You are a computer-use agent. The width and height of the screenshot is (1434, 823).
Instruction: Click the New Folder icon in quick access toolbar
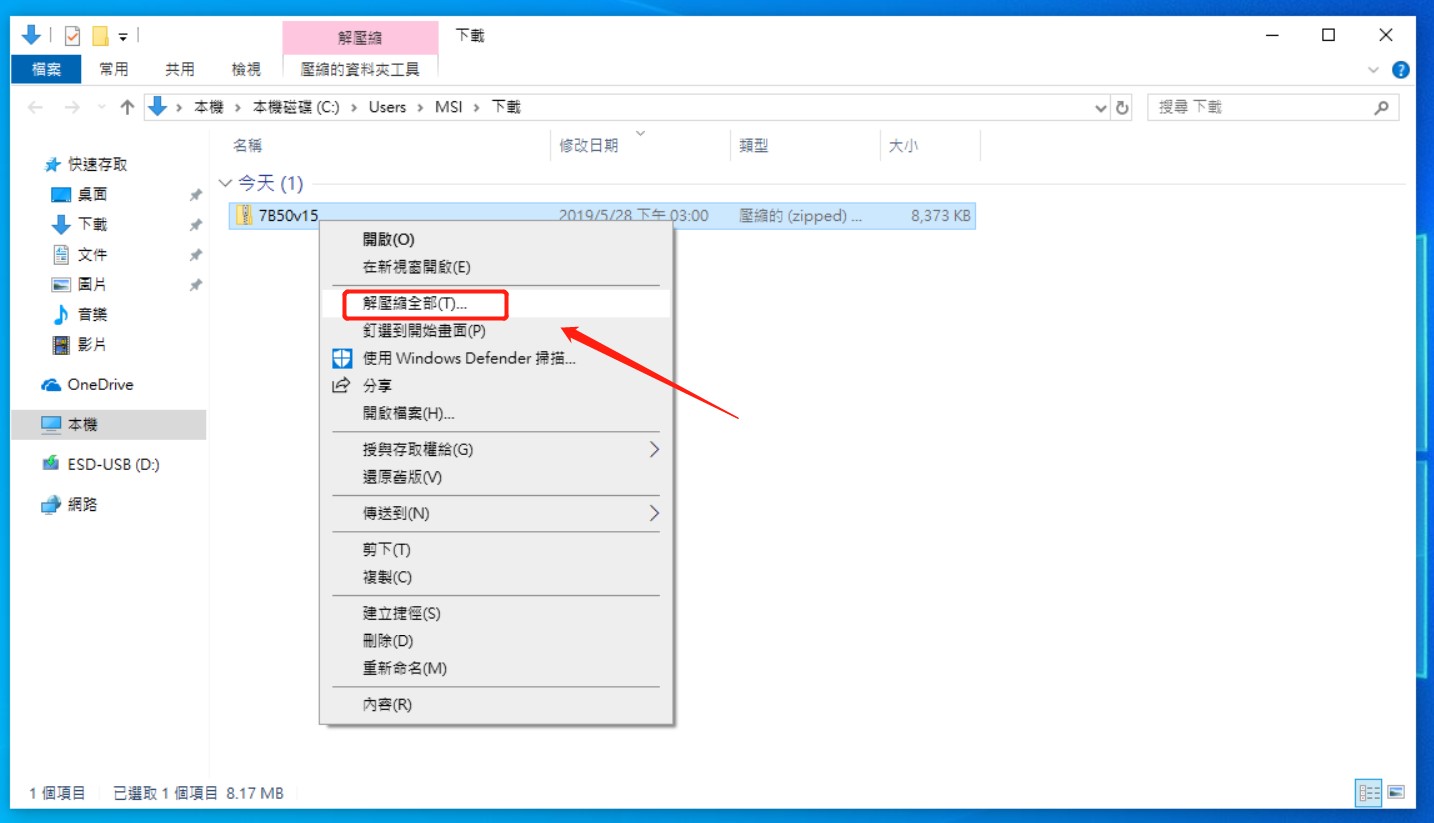point(100,36)
